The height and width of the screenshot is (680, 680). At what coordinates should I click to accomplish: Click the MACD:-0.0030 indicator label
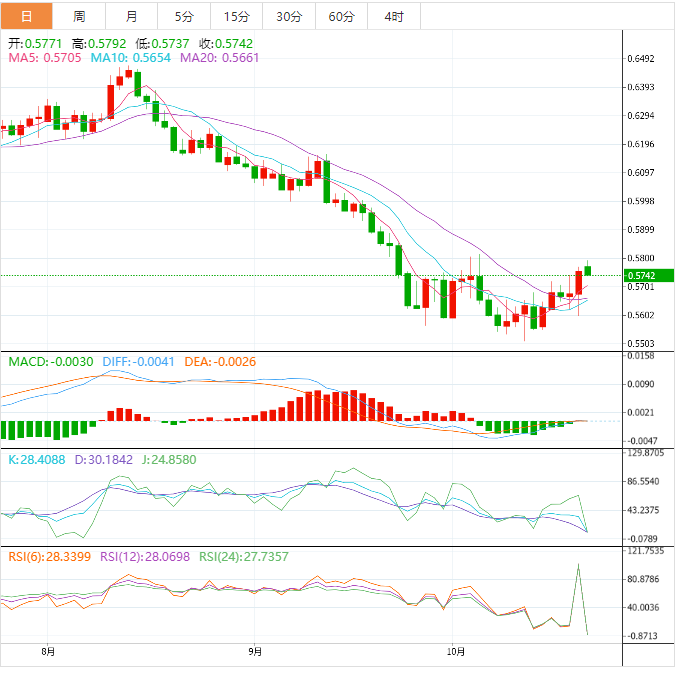(51, 362)
